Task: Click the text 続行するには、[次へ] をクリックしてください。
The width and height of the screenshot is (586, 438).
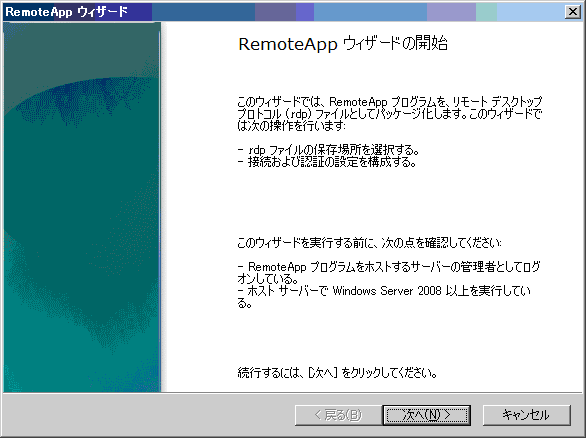Action: [x=337, y=373]
